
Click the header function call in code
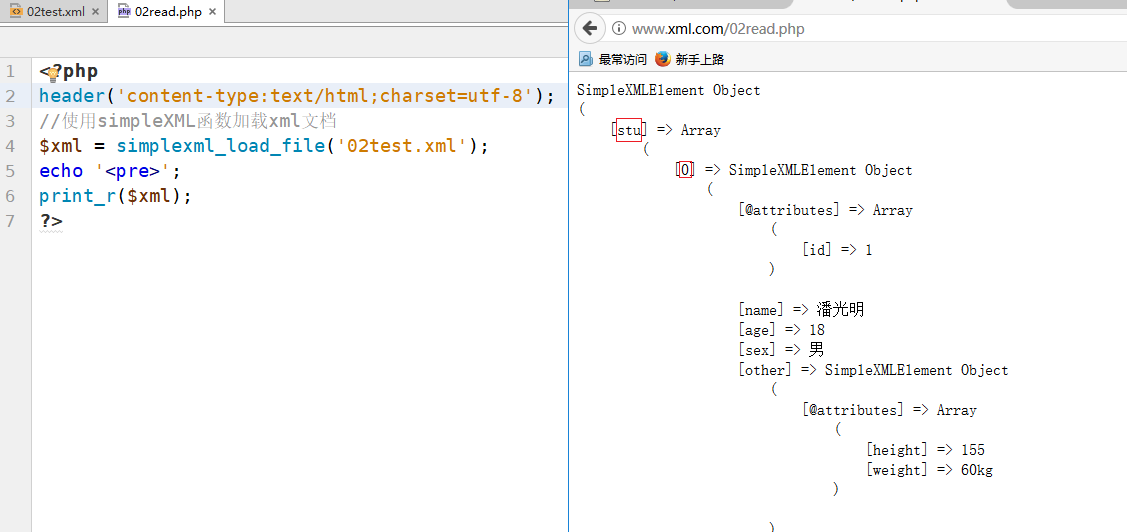coord(72,96)
